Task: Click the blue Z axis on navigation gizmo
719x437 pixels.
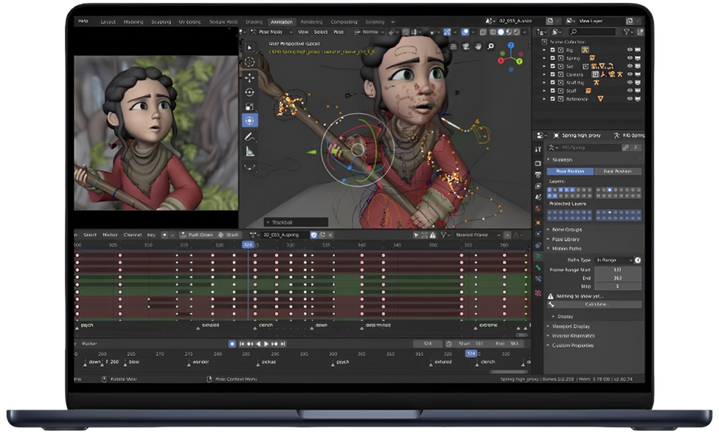Action: pos(511,45)
